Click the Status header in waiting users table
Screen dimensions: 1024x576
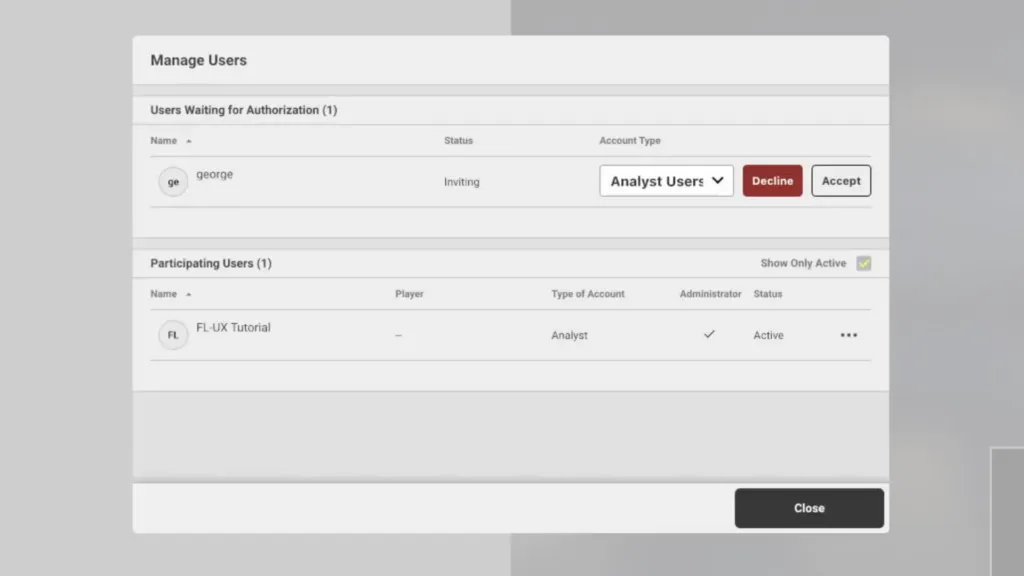pos(458,140)
